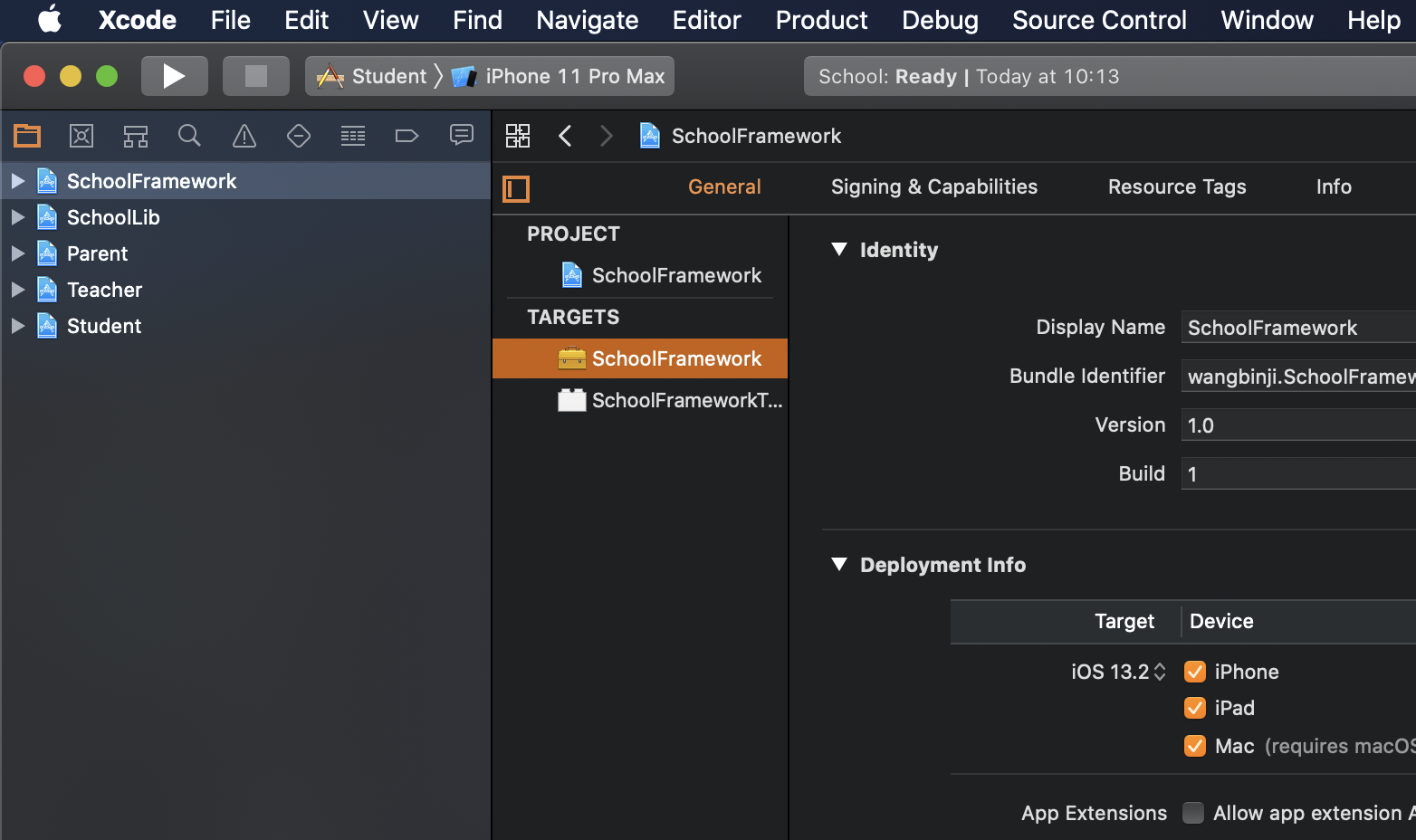Open the Help menu
This screenshot has height=840, width=1416.
pyautogui.click(x=1373, y=20)
